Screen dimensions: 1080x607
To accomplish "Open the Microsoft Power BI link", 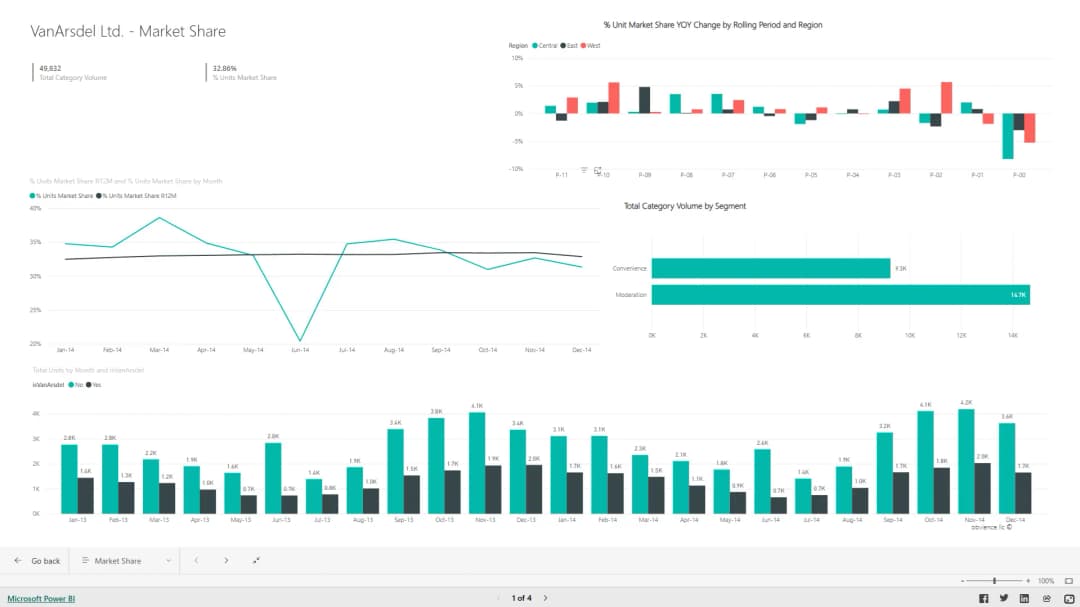I will [x=41, y=599].
